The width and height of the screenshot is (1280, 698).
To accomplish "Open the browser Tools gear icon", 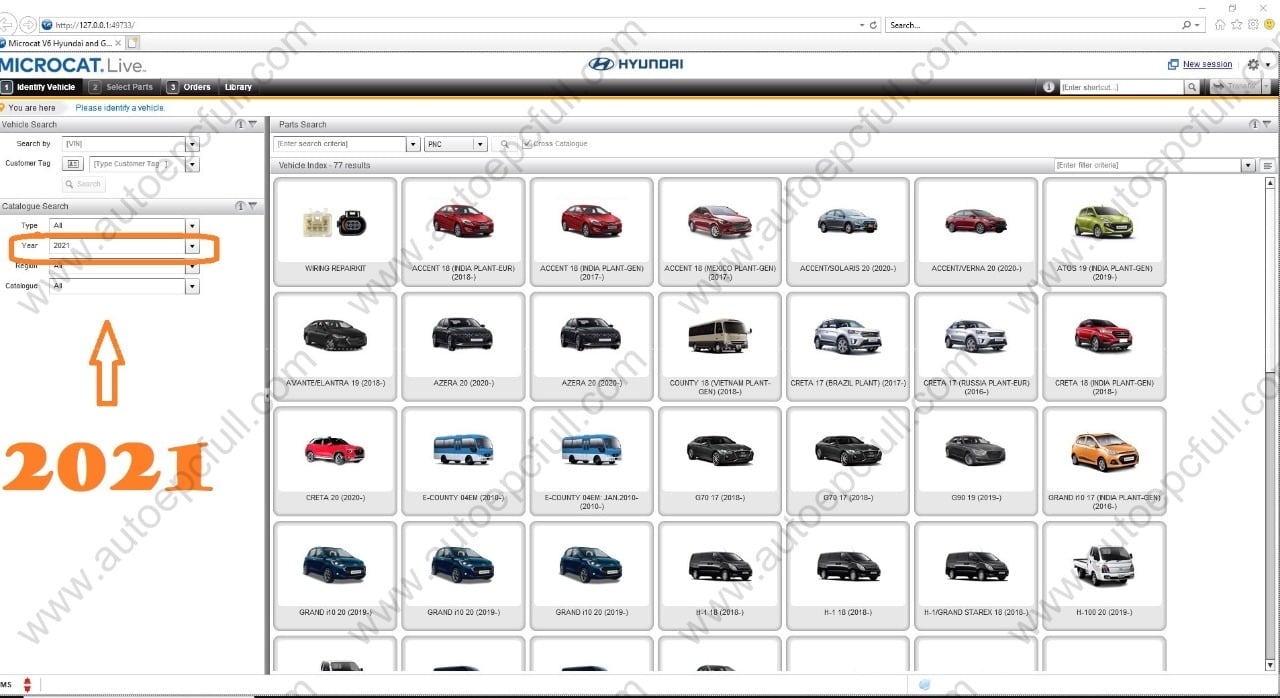I will click(1253, 25).
